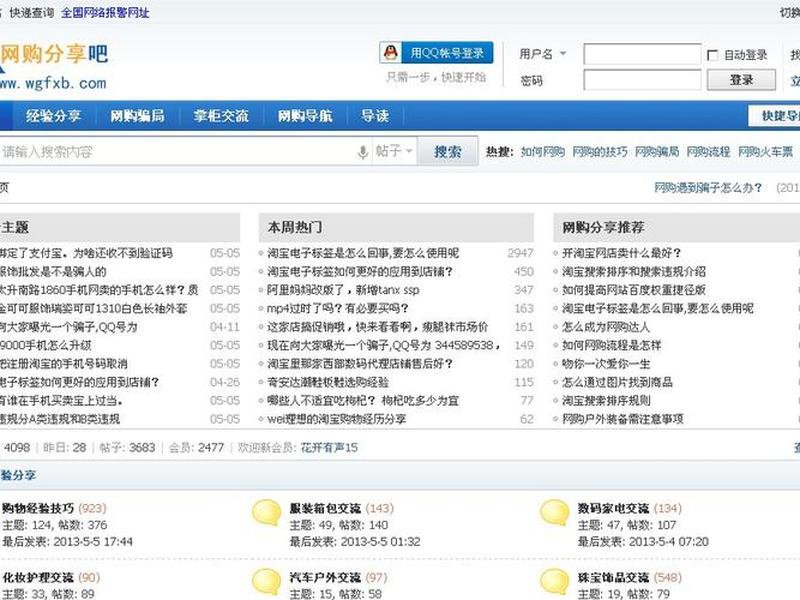Open post wei理想的淘宝购物经历分享

(x=337, y=419)
